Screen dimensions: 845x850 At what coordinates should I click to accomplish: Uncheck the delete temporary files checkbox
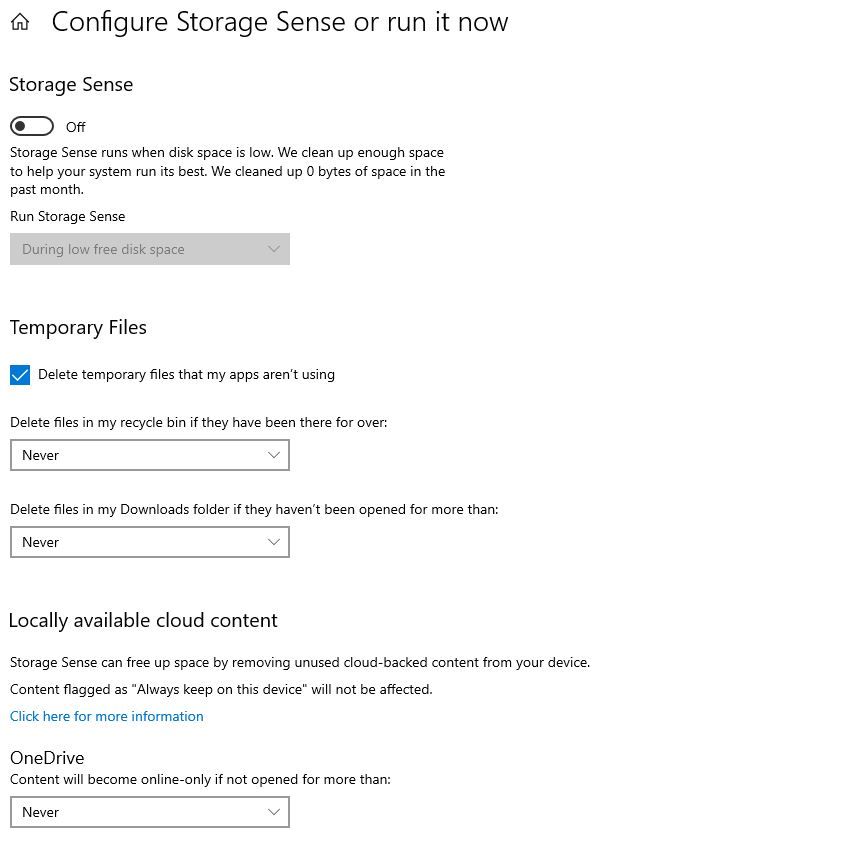pyautogui.click(x=20, y=375)
